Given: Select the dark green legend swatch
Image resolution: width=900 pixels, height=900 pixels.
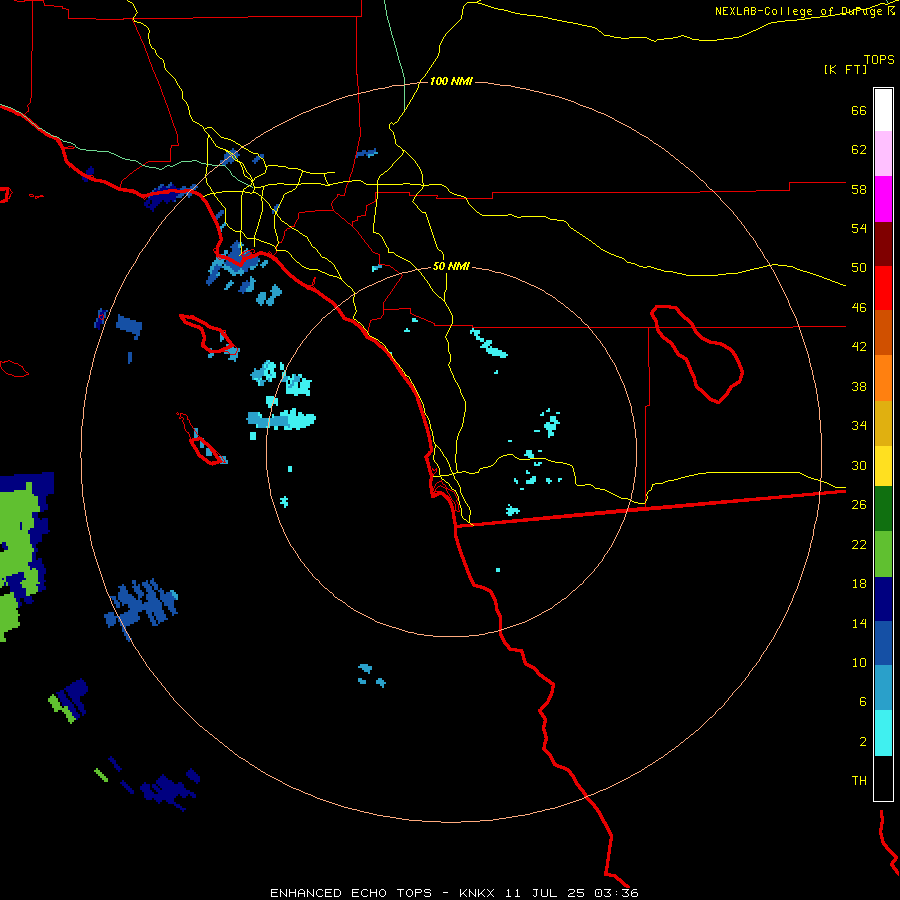Looking at the screenshot, I should [883, 509].
